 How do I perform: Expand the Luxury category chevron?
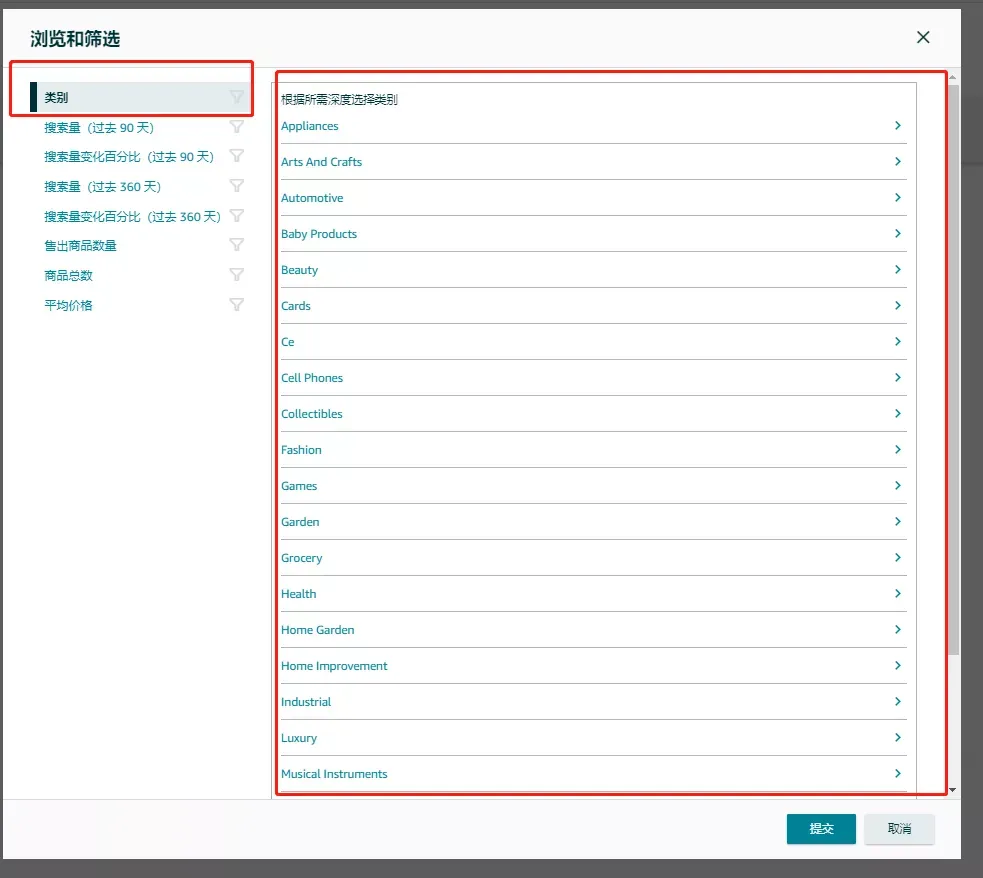pyautogui.click(x=898, y=738)
